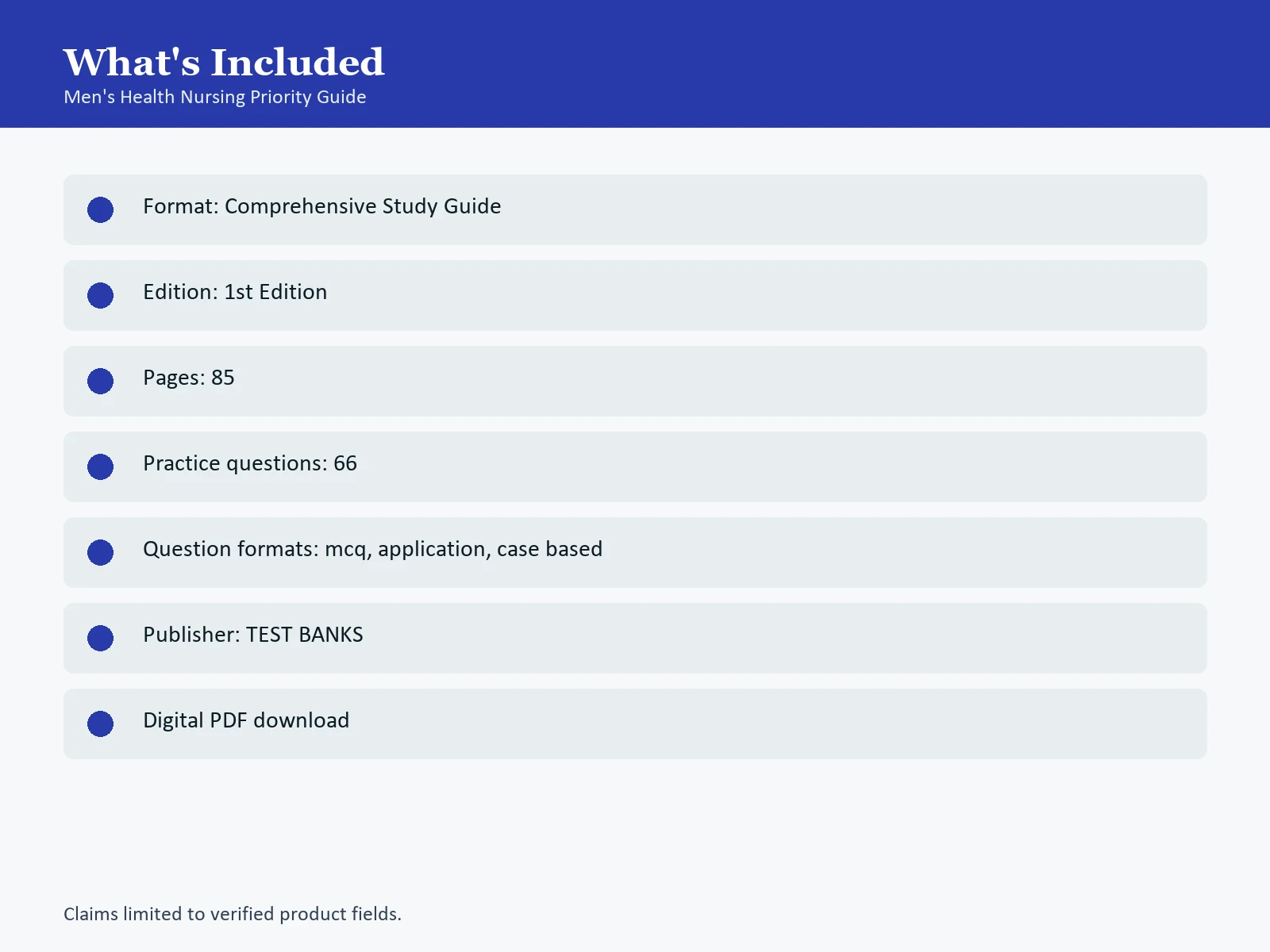Click the What's Included heading
This screenshot has width=1270, height=952.
tap(224, 62)
